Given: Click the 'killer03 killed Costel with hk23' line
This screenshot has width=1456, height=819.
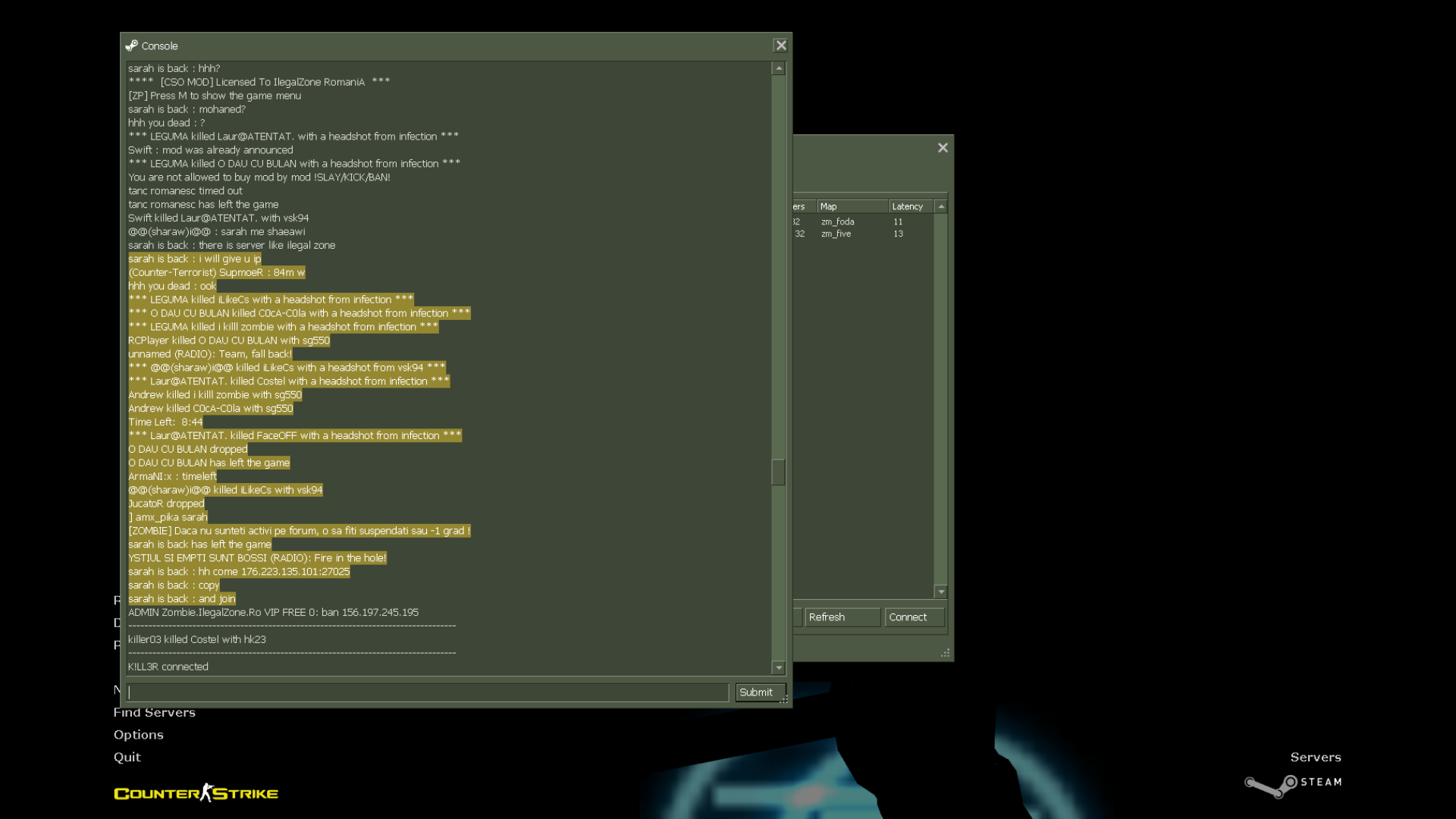Looking at the screenshot, I should point(197,639).
